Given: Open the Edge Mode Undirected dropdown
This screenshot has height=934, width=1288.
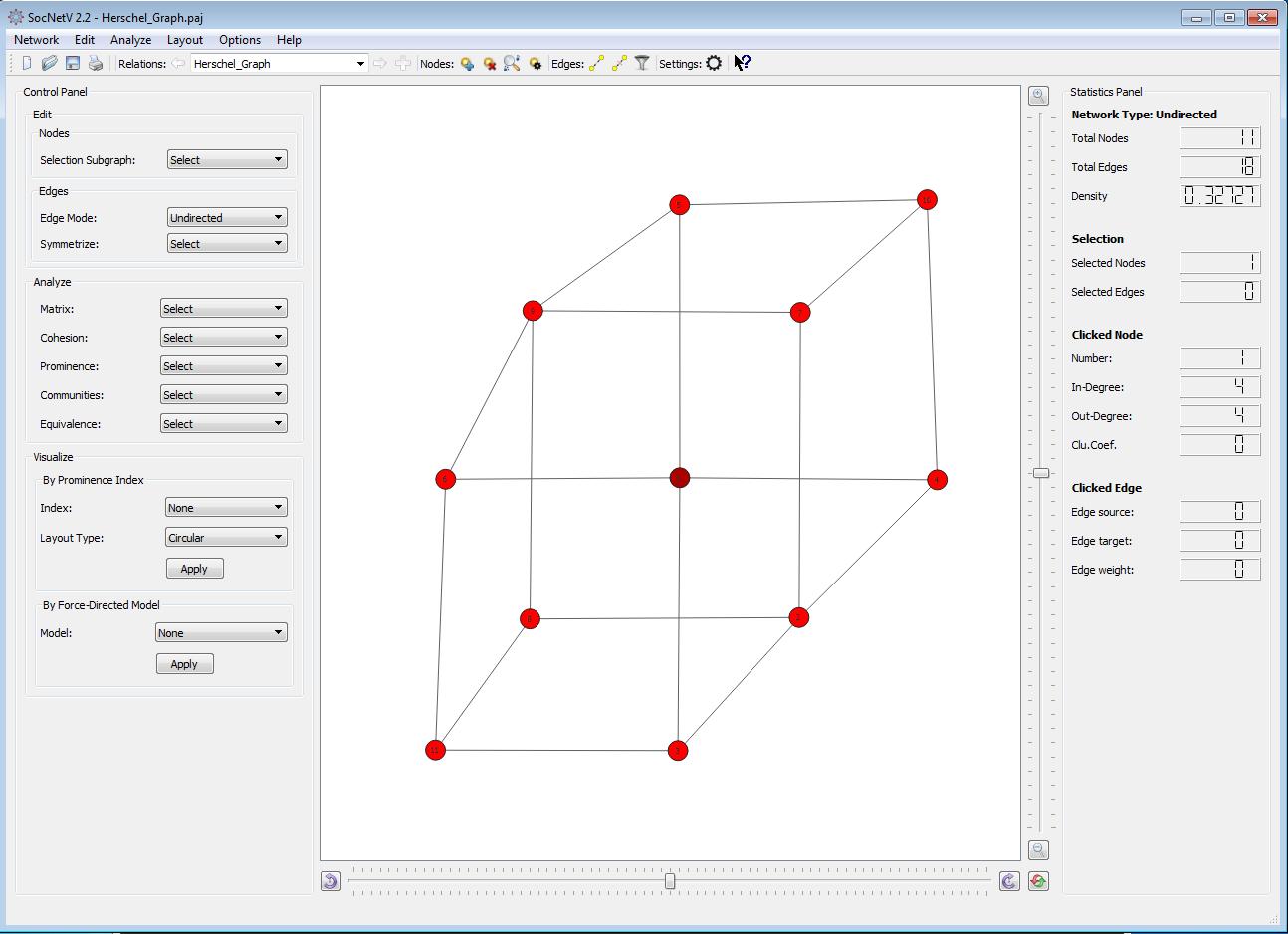Looking at the screenshot, I should 227,217.
